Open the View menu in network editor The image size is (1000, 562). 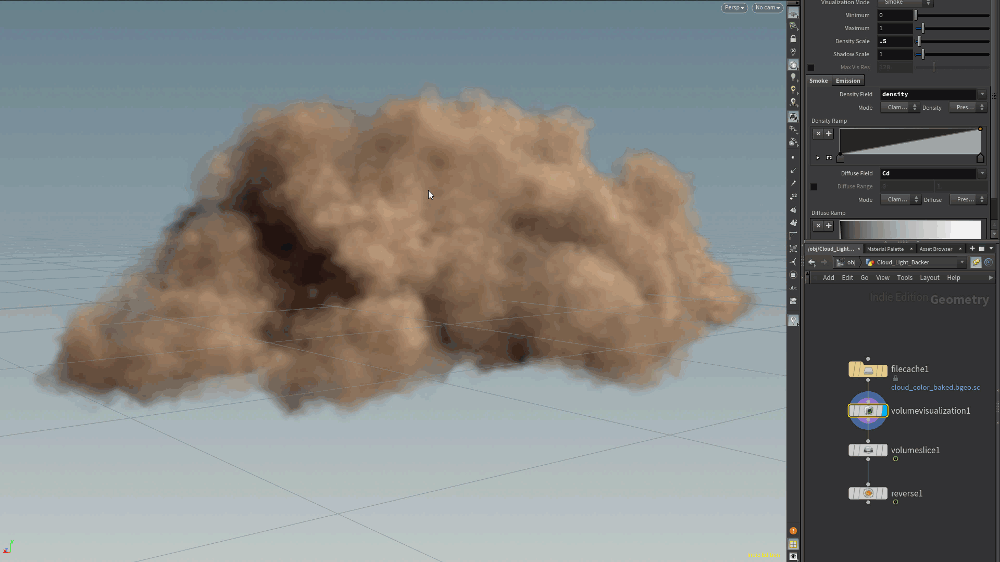(883, 277)
